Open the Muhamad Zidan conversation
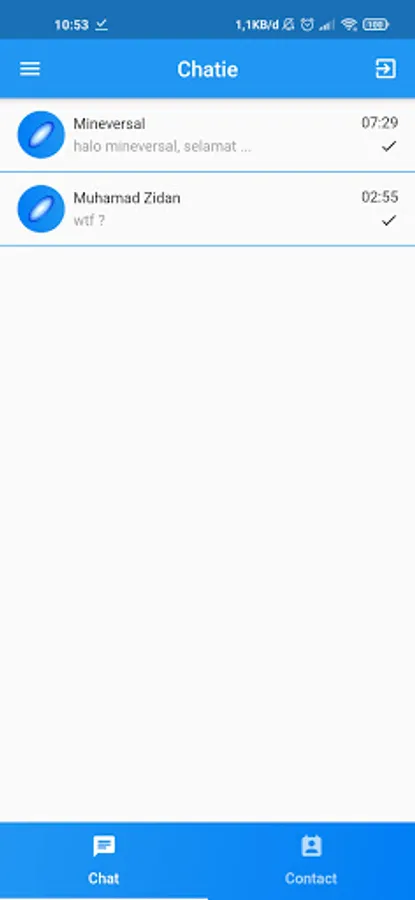This screenshot has width=415, height=900. pyautogui.click(x=207, y=209)
